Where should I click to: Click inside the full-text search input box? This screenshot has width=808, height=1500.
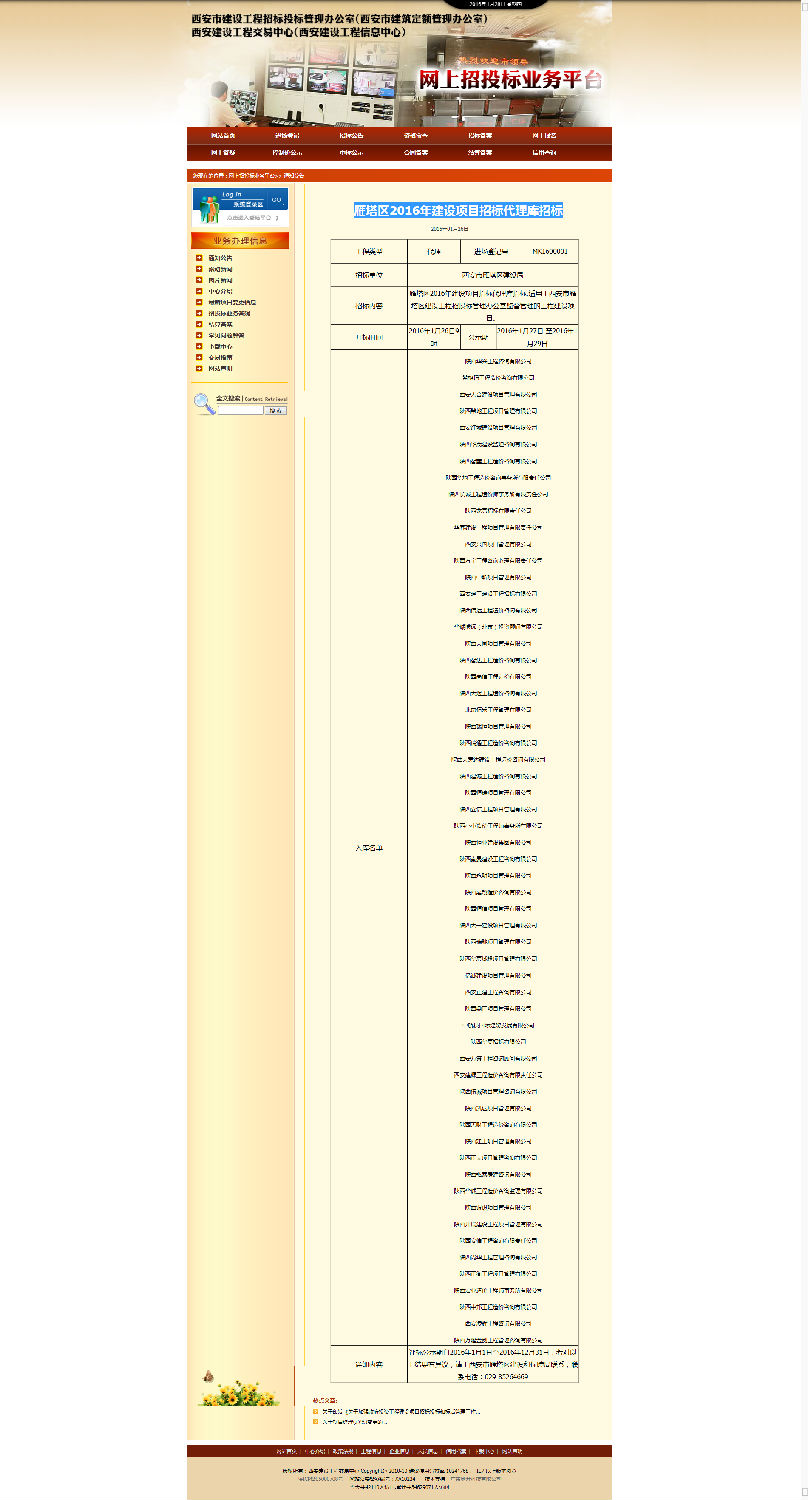(x=240, y=410)
